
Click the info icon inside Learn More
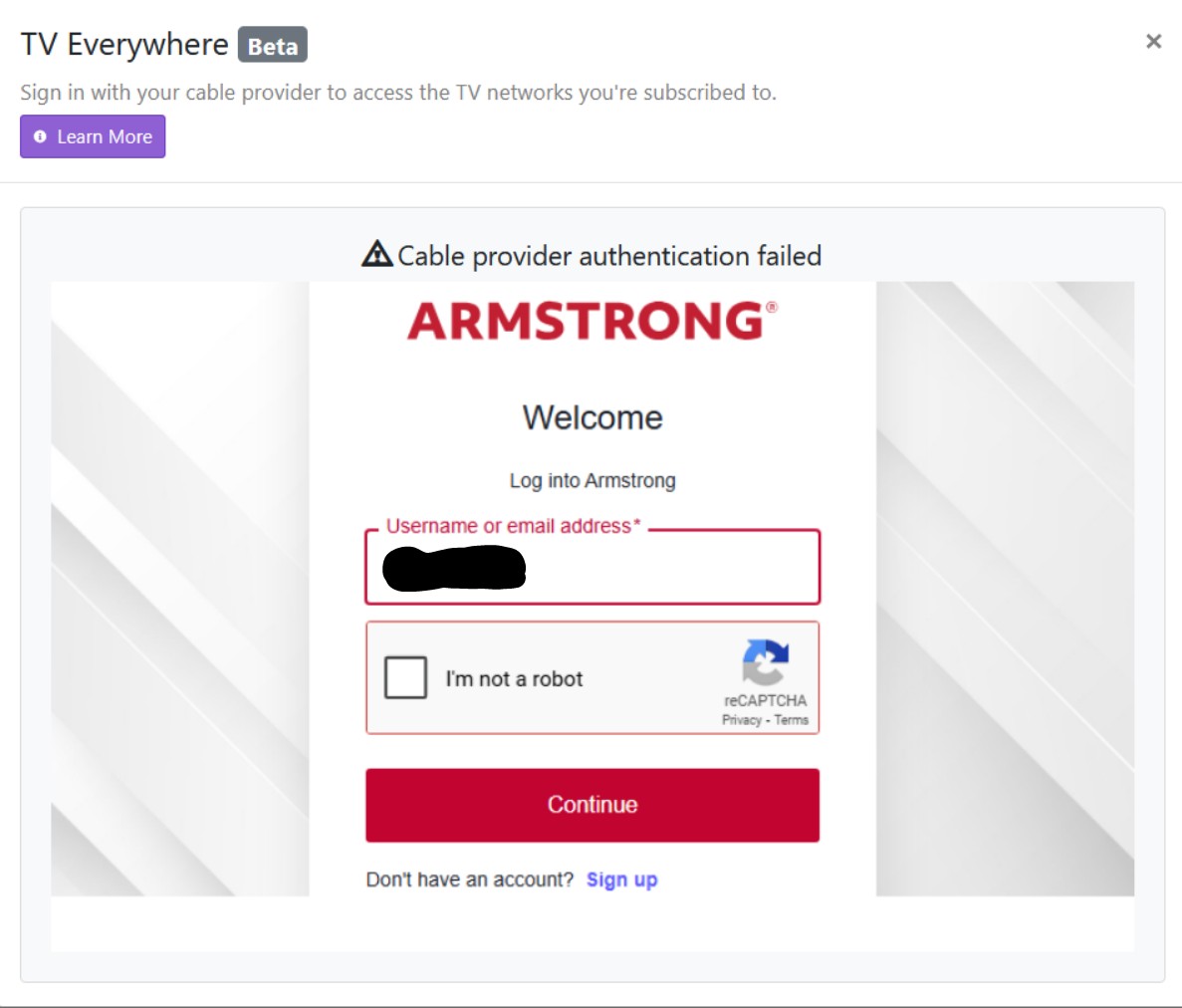tap(40, 136)
